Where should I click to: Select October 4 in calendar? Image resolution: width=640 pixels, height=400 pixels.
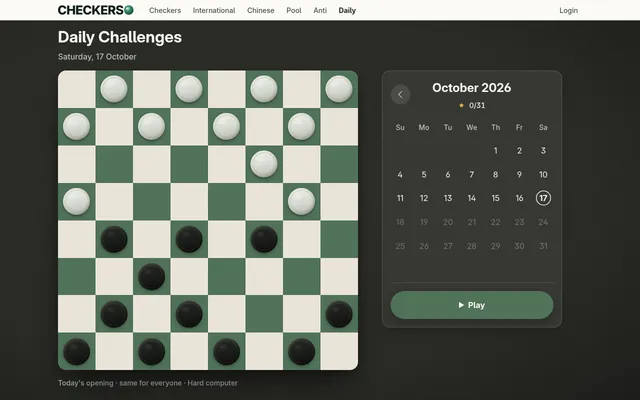400,175
